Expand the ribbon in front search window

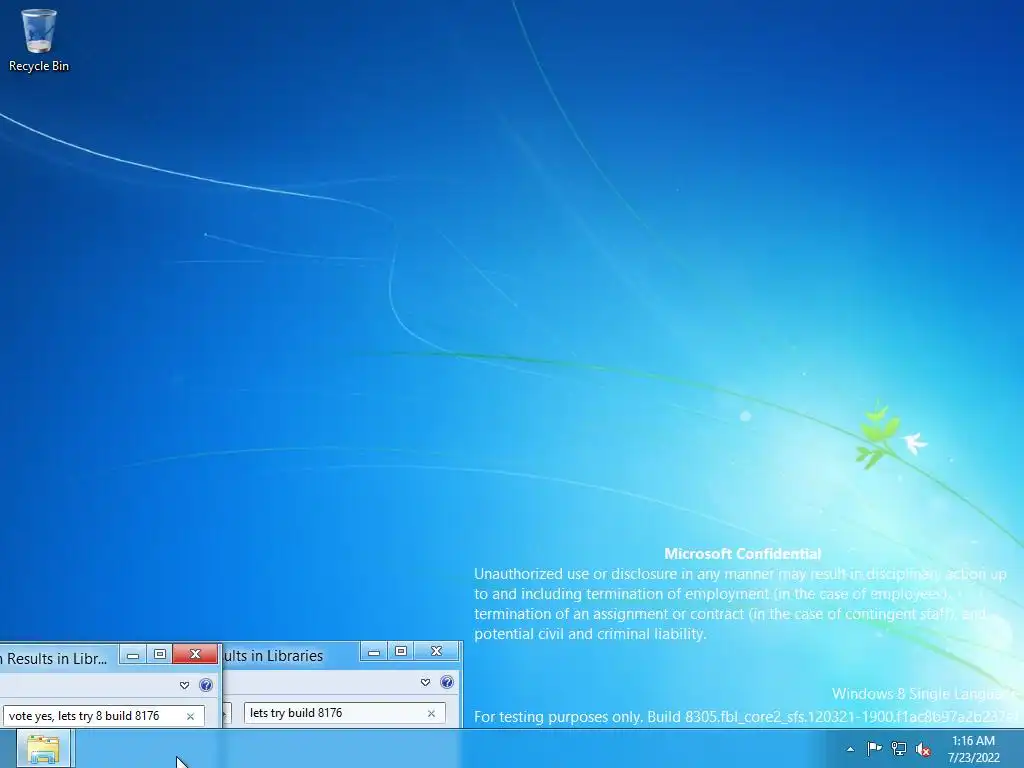coord(184,685)
